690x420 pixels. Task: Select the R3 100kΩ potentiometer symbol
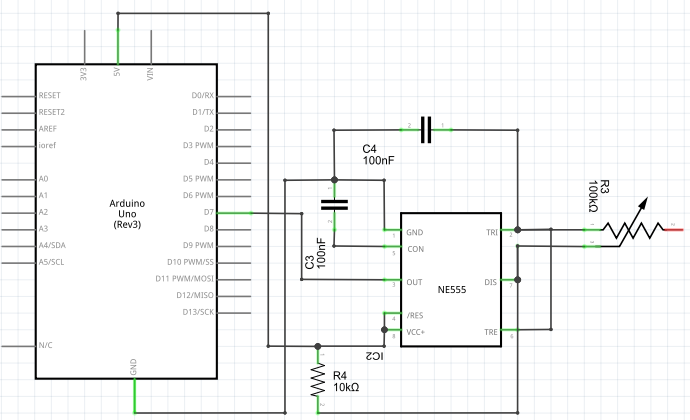coord(634,227)
